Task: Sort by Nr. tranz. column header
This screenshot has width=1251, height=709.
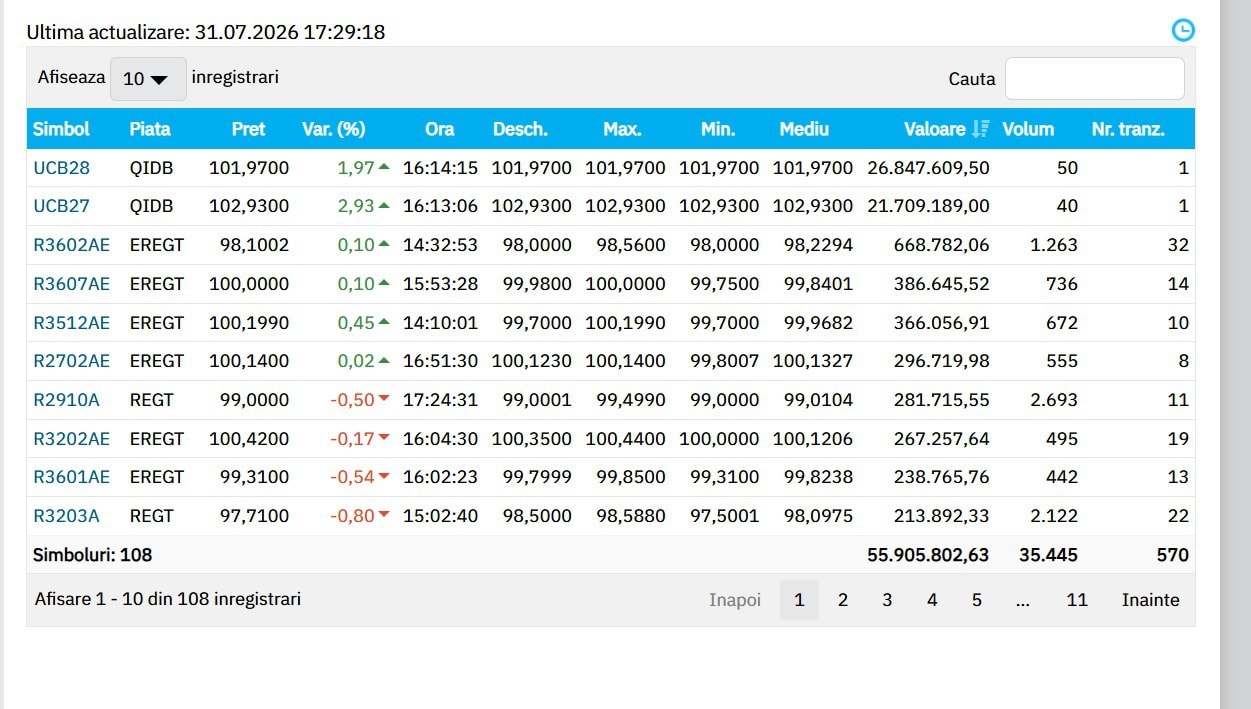Action: click(1128, 129)
